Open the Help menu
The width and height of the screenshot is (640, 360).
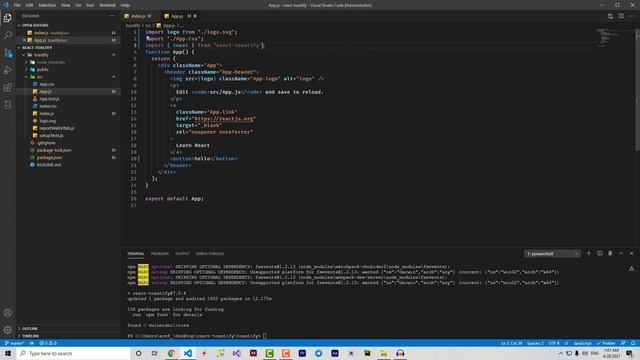coord(125,5)
